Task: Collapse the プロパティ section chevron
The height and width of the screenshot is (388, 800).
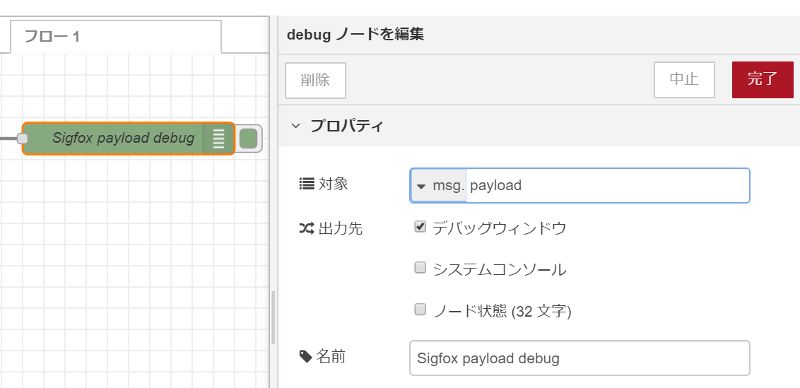Action: point(296,126)
